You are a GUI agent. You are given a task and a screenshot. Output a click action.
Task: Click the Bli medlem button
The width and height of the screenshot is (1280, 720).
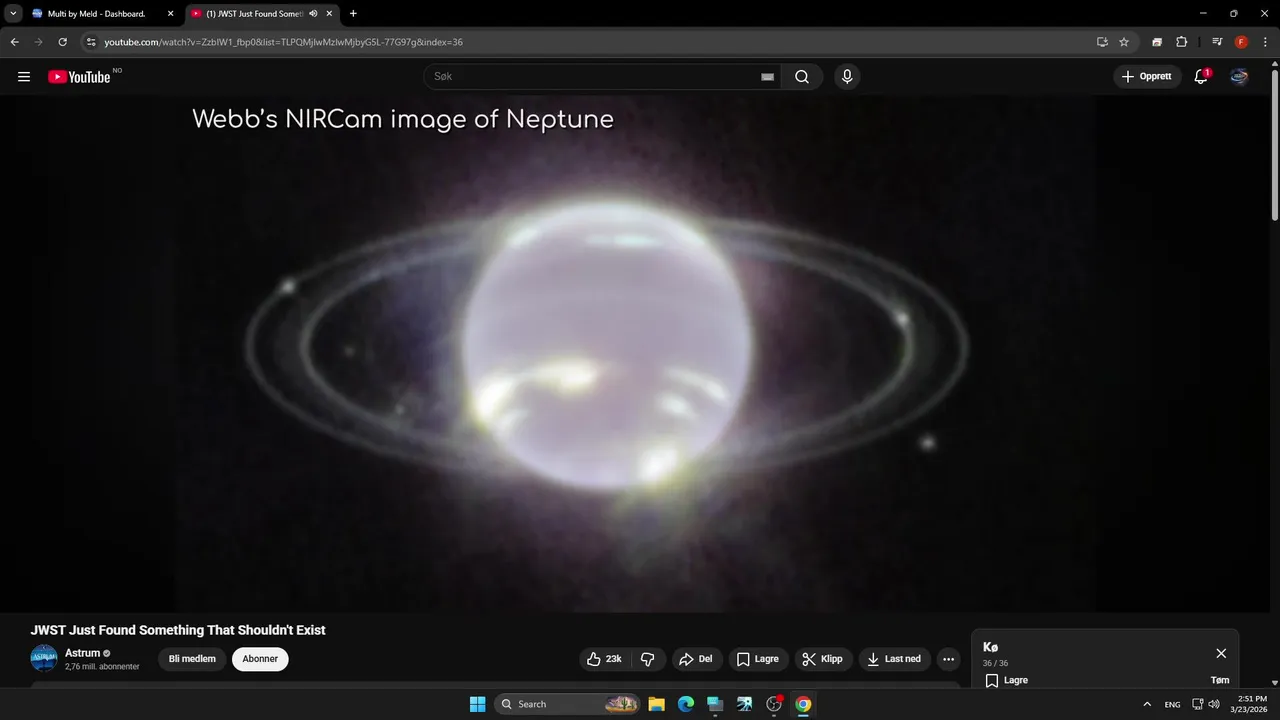click(192, 659)
